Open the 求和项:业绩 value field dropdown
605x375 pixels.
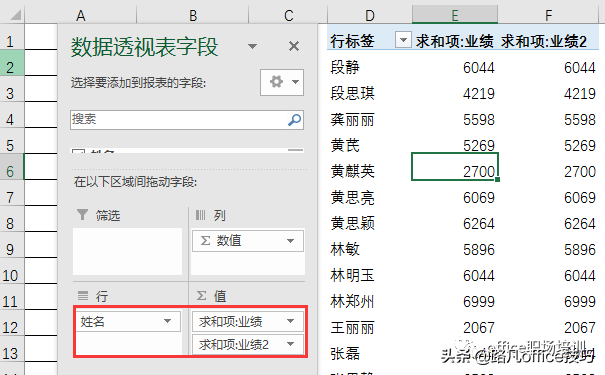tap(291, 321)
